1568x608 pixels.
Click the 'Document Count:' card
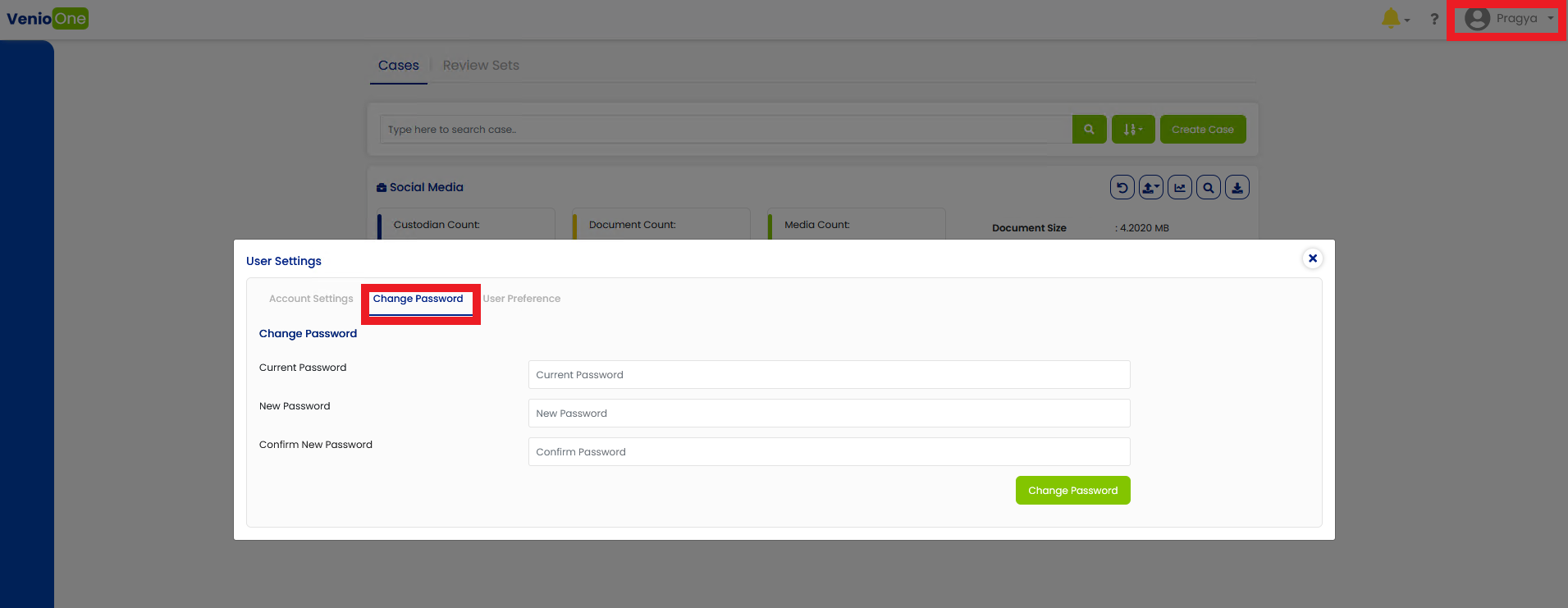(x=661, y=224)
